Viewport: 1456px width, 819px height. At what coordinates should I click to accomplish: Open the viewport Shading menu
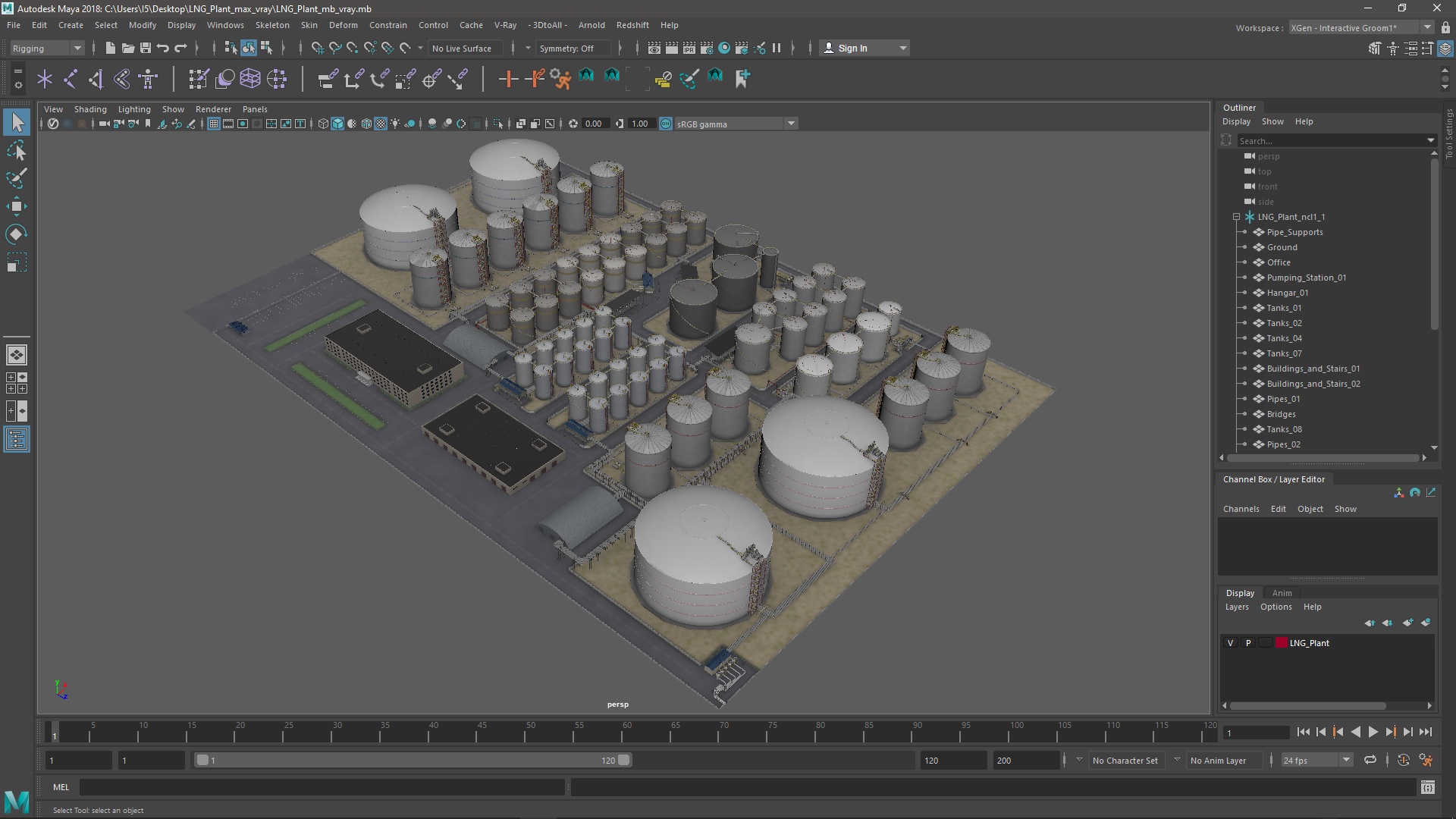(90, 109)
